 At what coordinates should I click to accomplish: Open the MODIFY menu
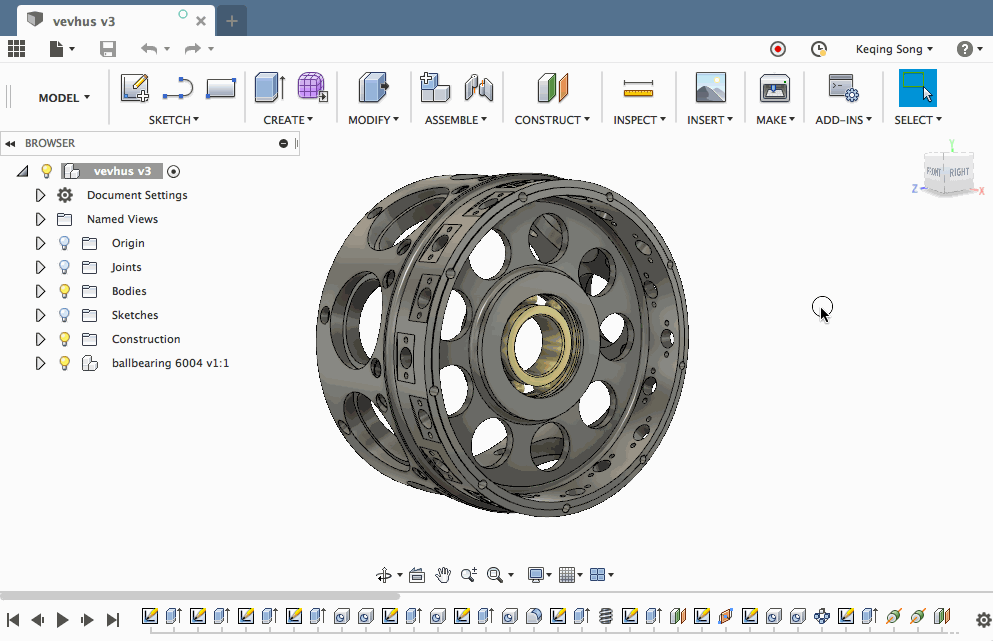pyautogui.click(x=373, y=120)
